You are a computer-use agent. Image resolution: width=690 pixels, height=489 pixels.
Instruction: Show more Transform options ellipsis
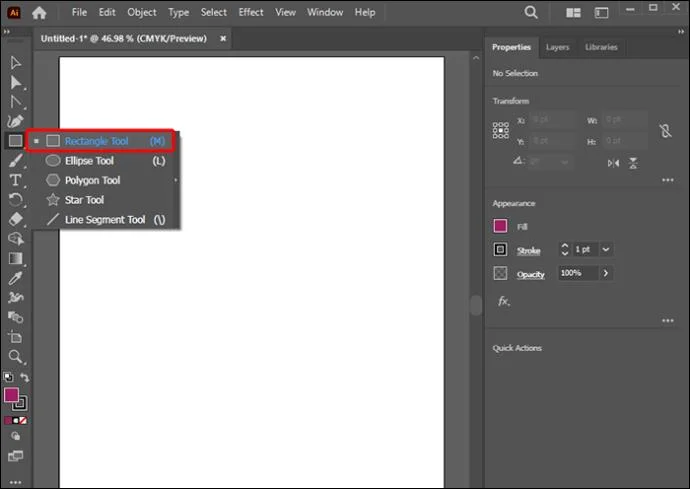tap(668, 180)
